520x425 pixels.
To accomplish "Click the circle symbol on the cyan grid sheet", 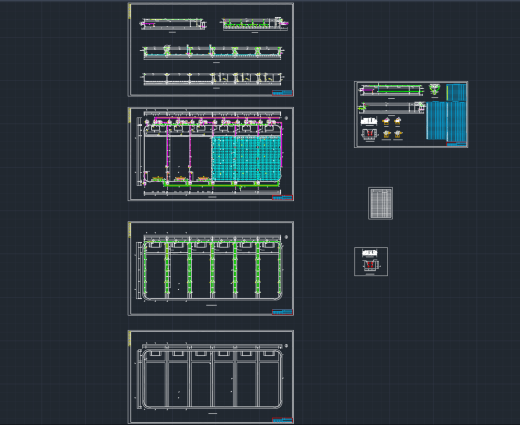I will 286,118.
